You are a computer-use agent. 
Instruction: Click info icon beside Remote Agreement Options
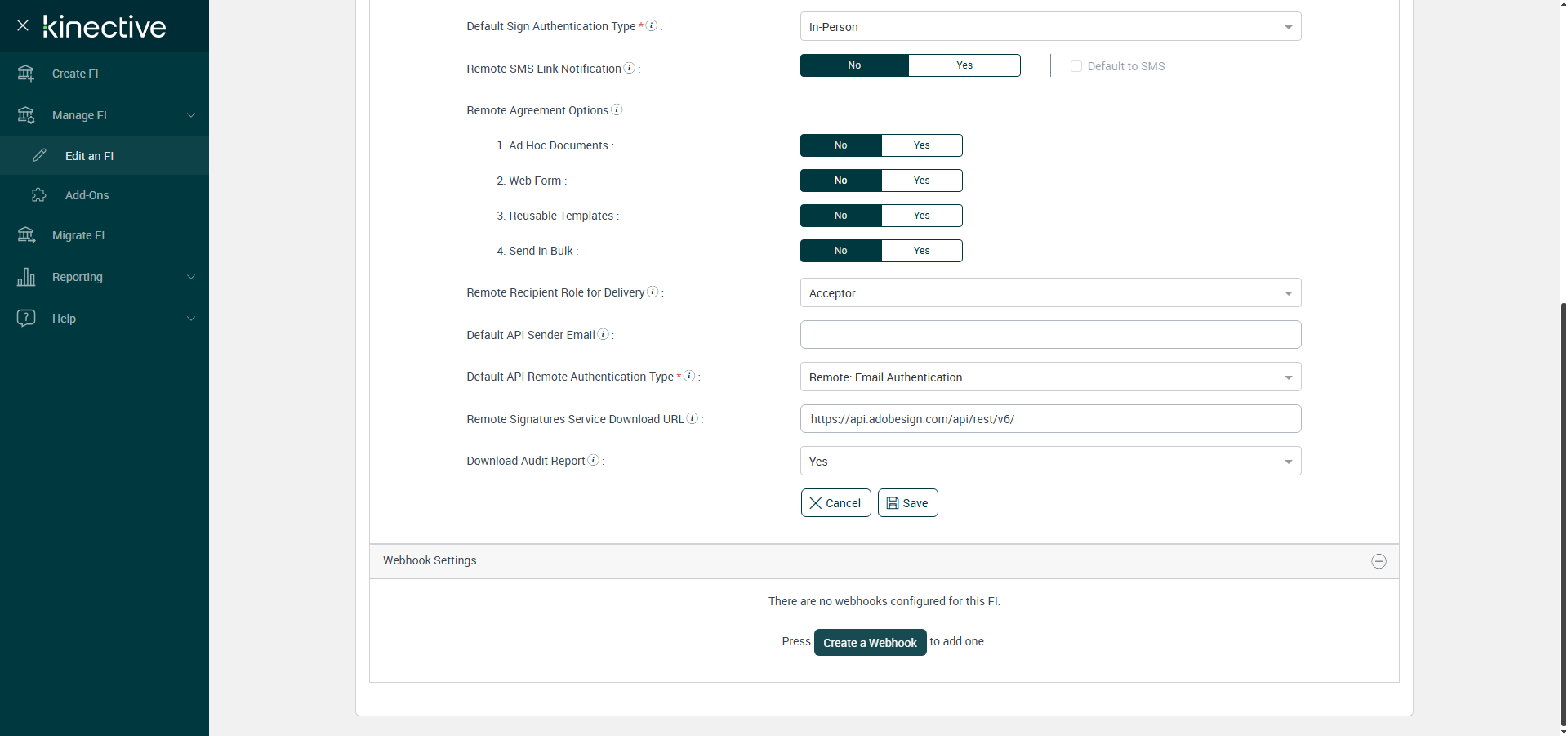pyautogui.click(x=617, y=109)
